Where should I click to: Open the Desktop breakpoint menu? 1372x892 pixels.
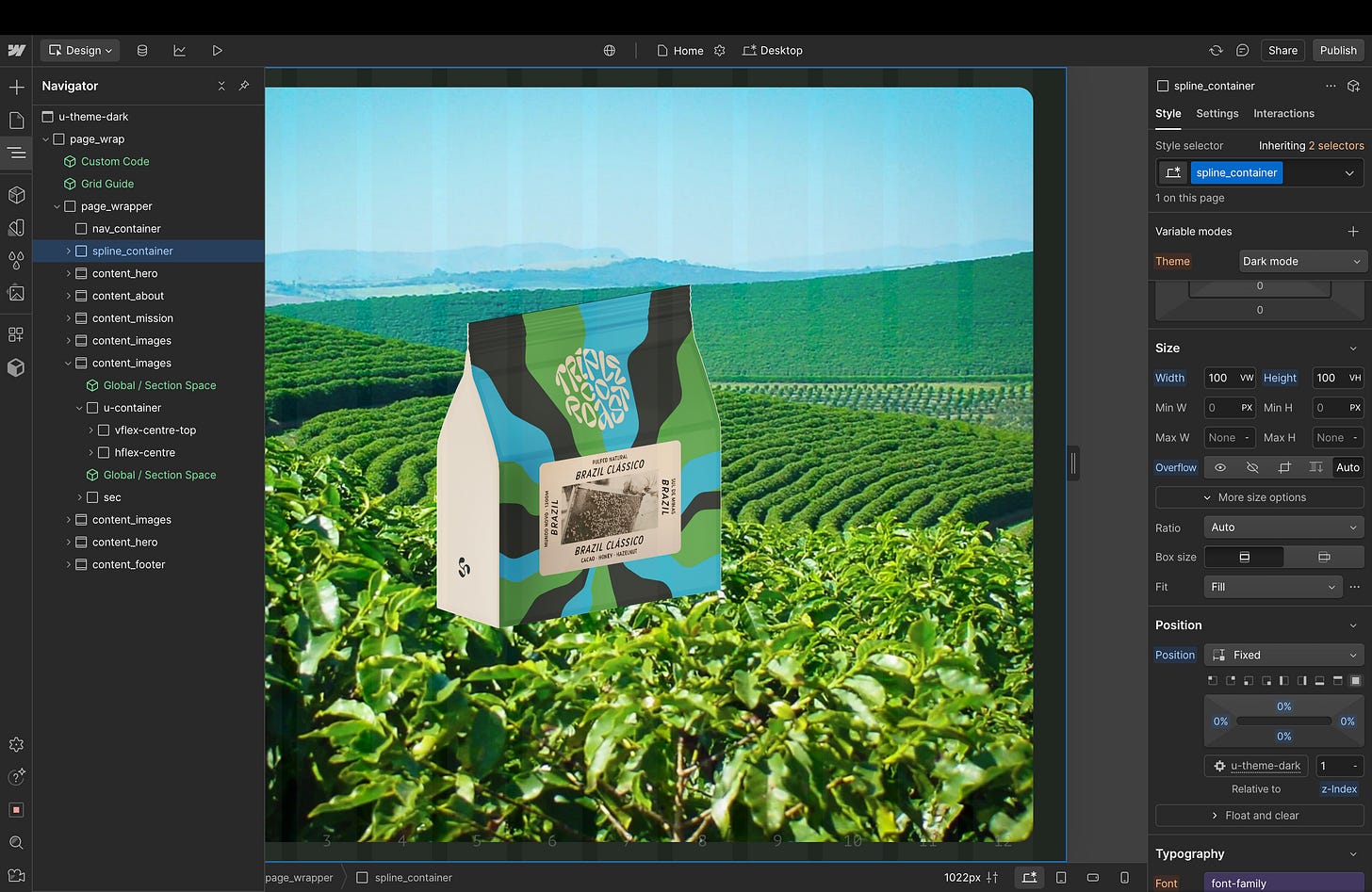click(773, 50)
